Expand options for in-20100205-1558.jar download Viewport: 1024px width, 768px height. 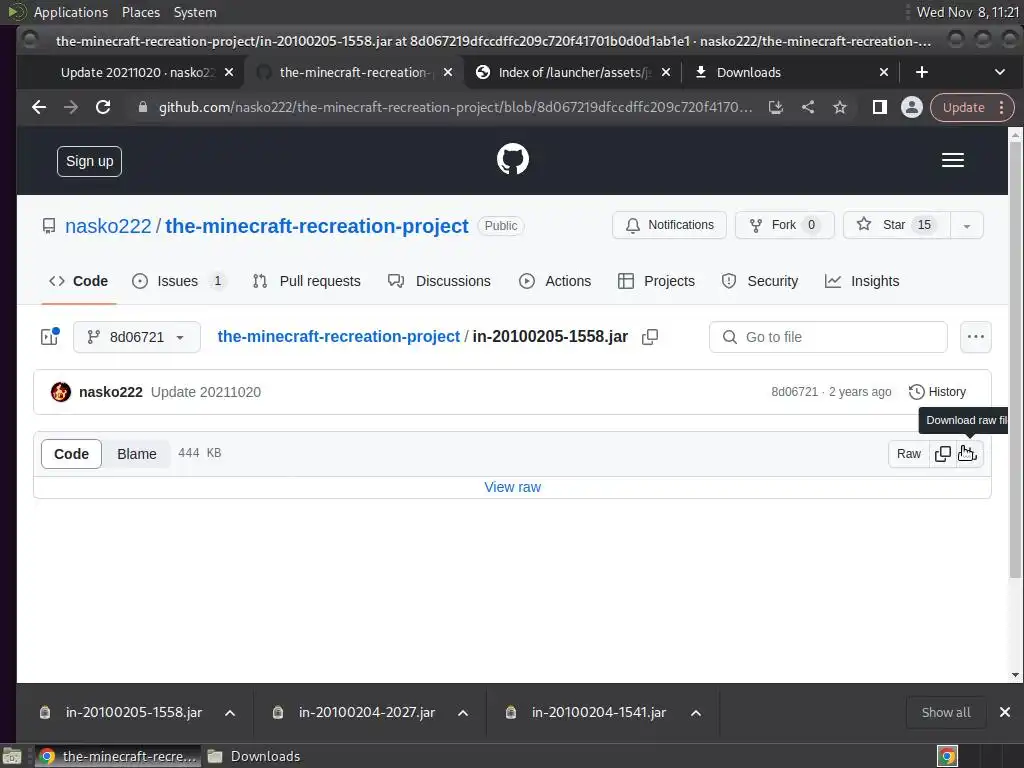click(230, 712)
